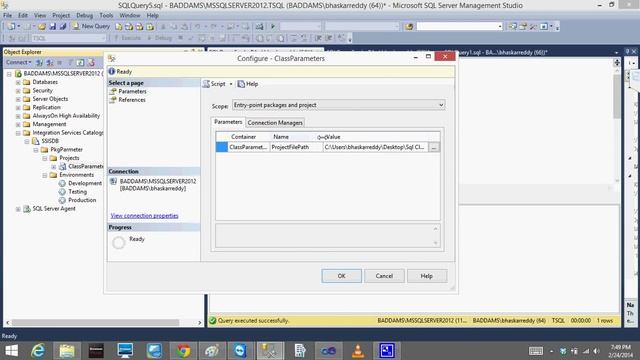The width and height of the screenshot is (640, 360).
Task: Open the Tools menu
Action: tap(106, 15)
